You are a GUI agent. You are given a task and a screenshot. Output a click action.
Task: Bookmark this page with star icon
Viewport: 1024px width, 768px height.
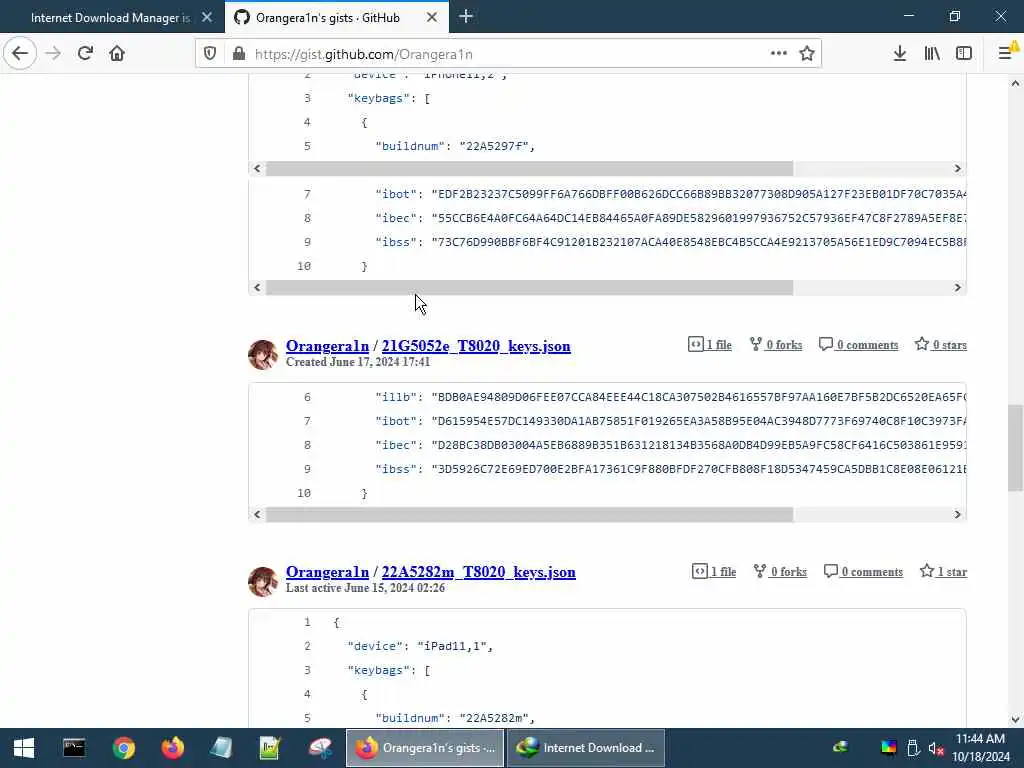tap(807, 54)
